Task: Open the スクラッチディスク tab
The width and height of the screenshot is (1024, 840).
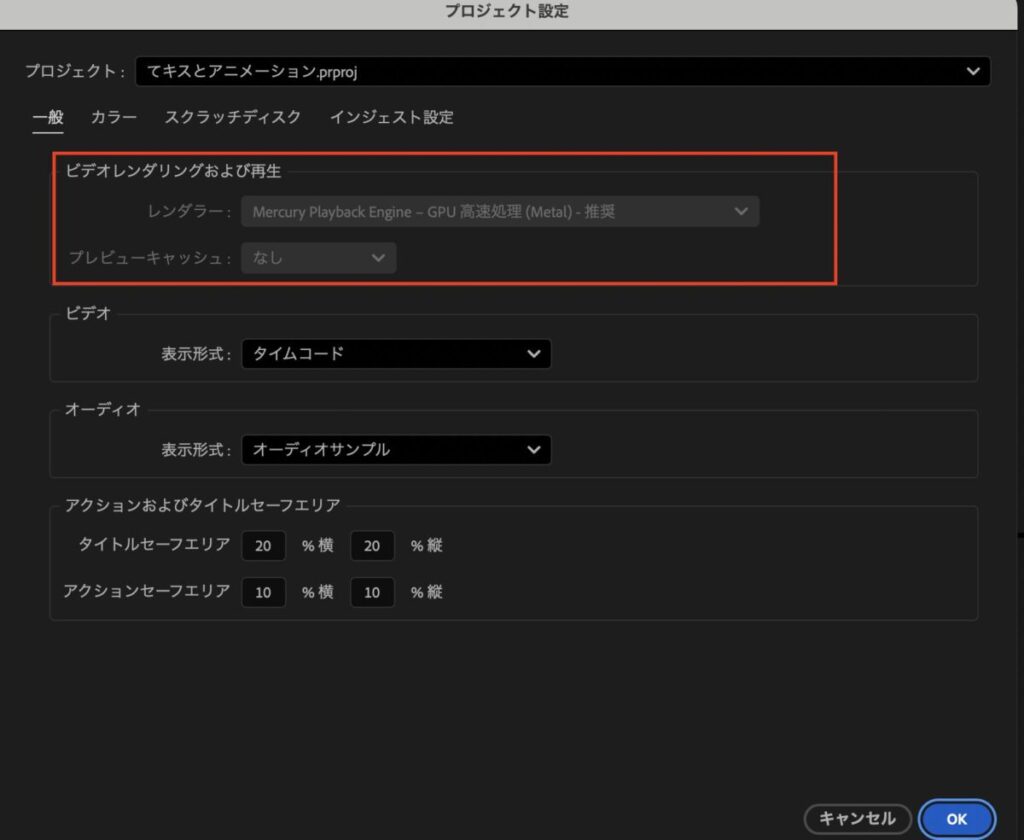Action: 232,117
